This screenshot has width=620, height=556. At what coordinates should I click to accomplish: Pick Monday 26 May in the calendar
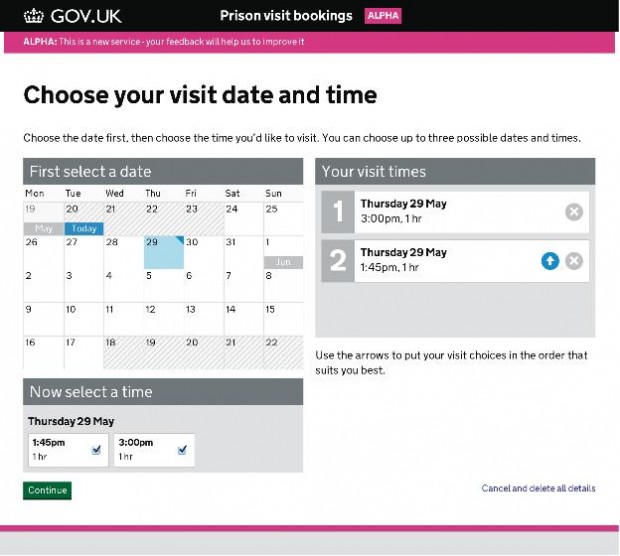coord(43,252)
